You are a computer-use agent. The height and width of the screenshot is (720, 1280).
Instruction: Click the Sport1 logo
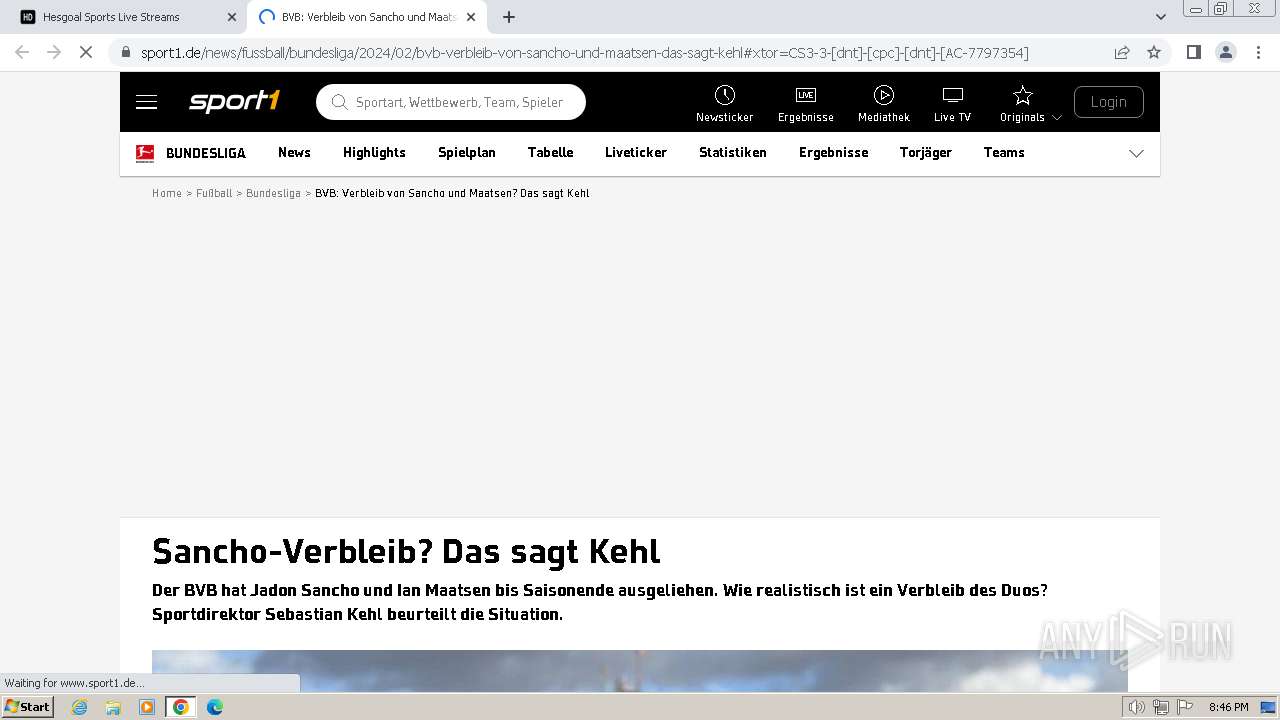(235, 101)
